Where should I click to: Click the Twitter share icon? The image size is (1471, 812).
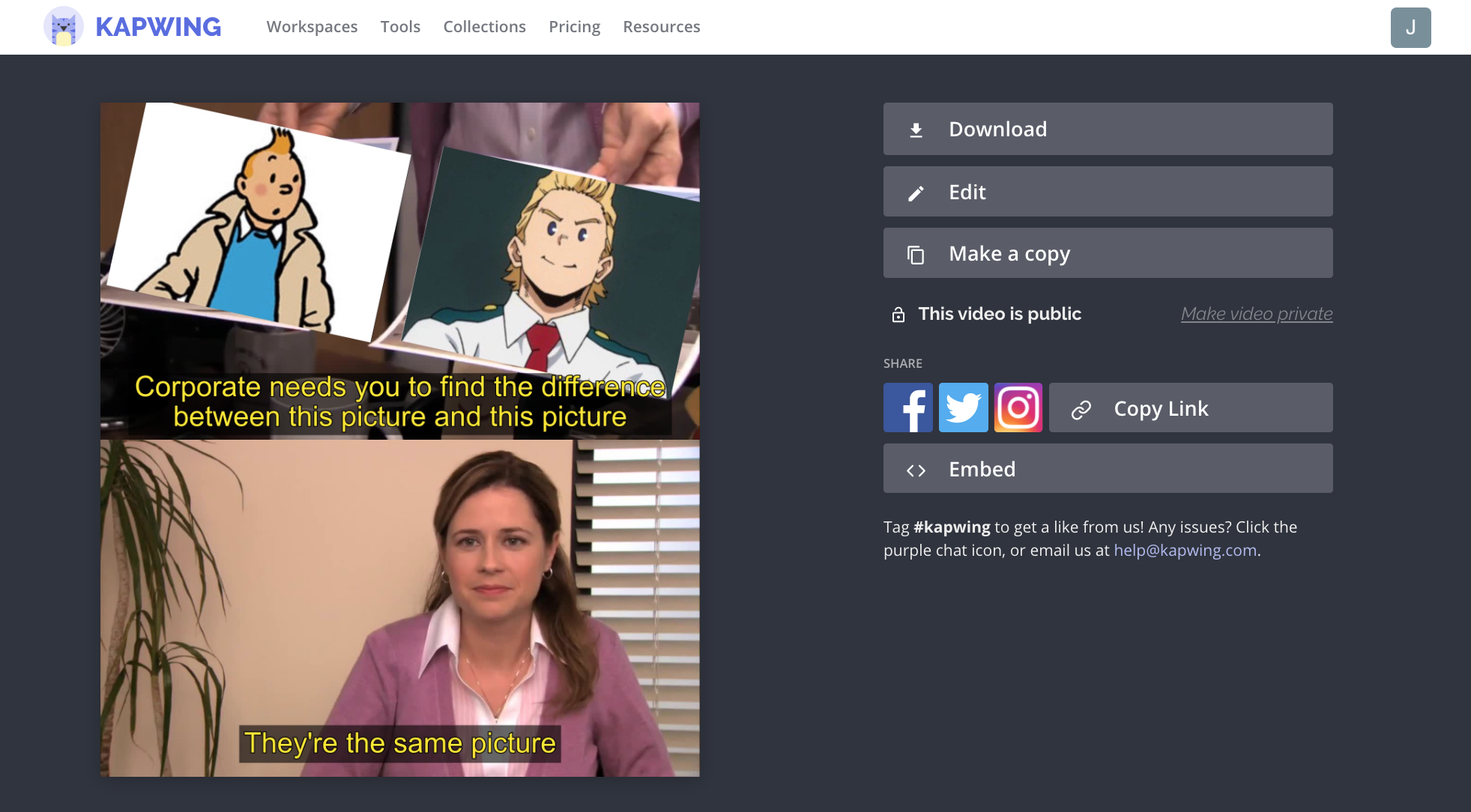[963, 407]
